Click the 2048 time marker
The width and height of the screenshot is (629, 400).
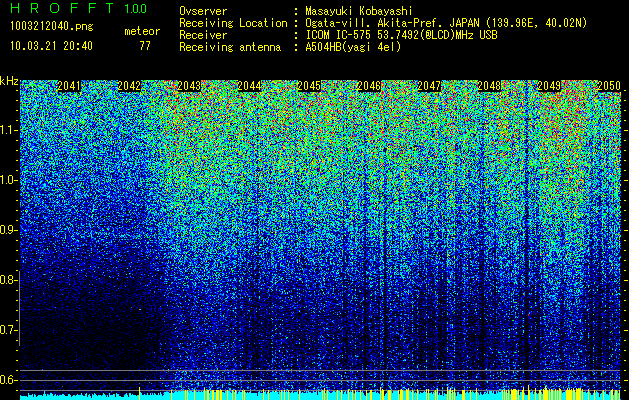click(489, 86)
